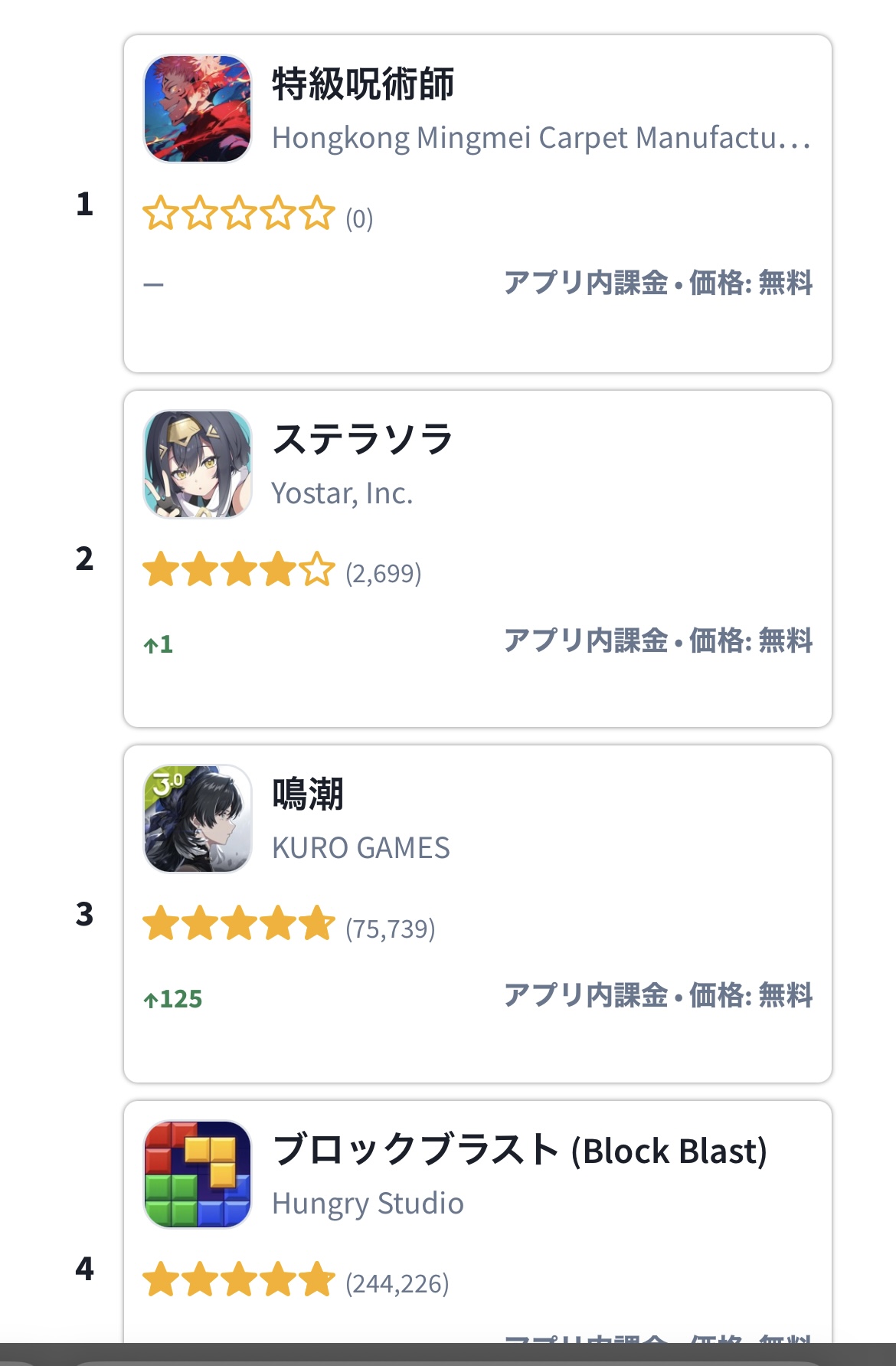Screen dimensions: 896x1366
Task: Open the Block Blast app icon
Action: tap(198, 1174)
